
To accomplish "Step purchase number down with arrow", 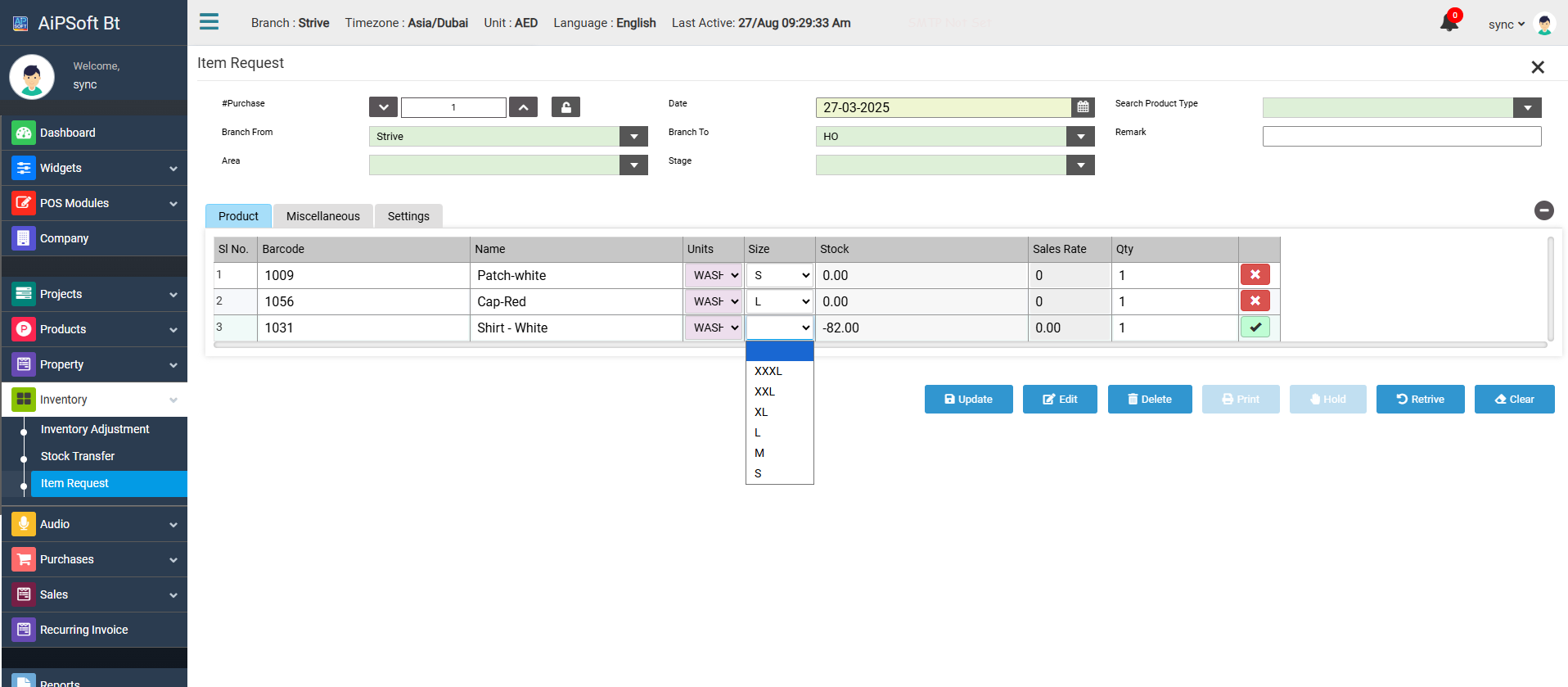I will 383,107.
